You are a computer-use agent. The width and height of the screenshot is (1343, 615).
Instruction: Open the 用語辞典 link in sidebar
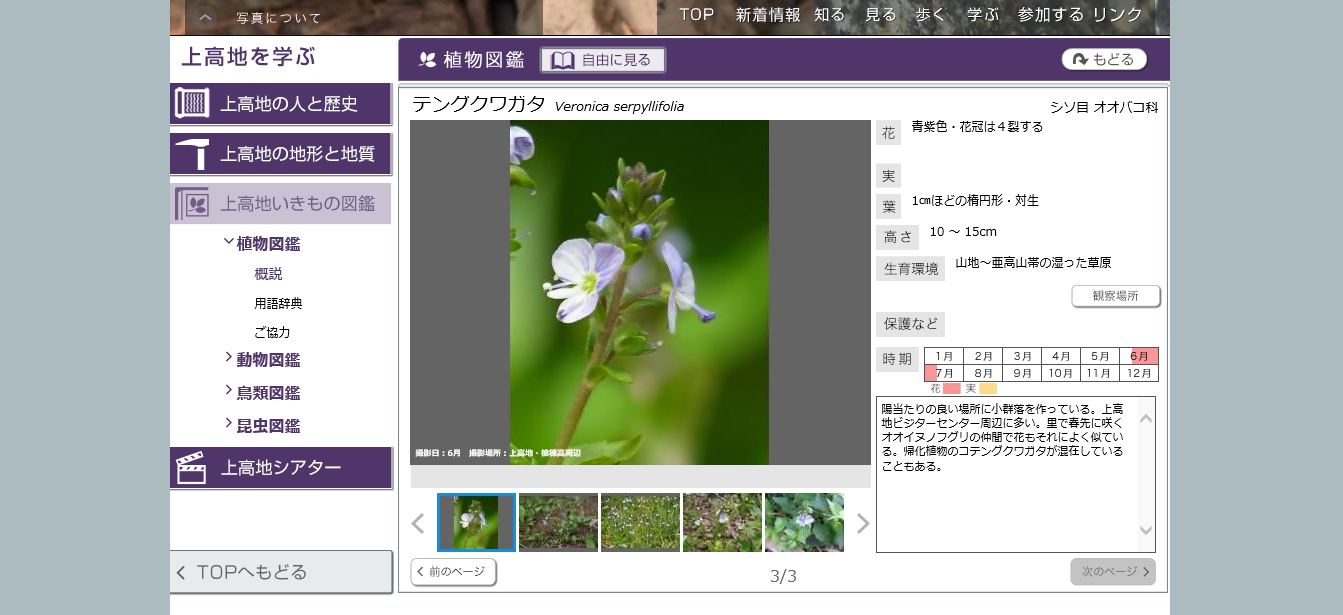(x=278, y=303)
